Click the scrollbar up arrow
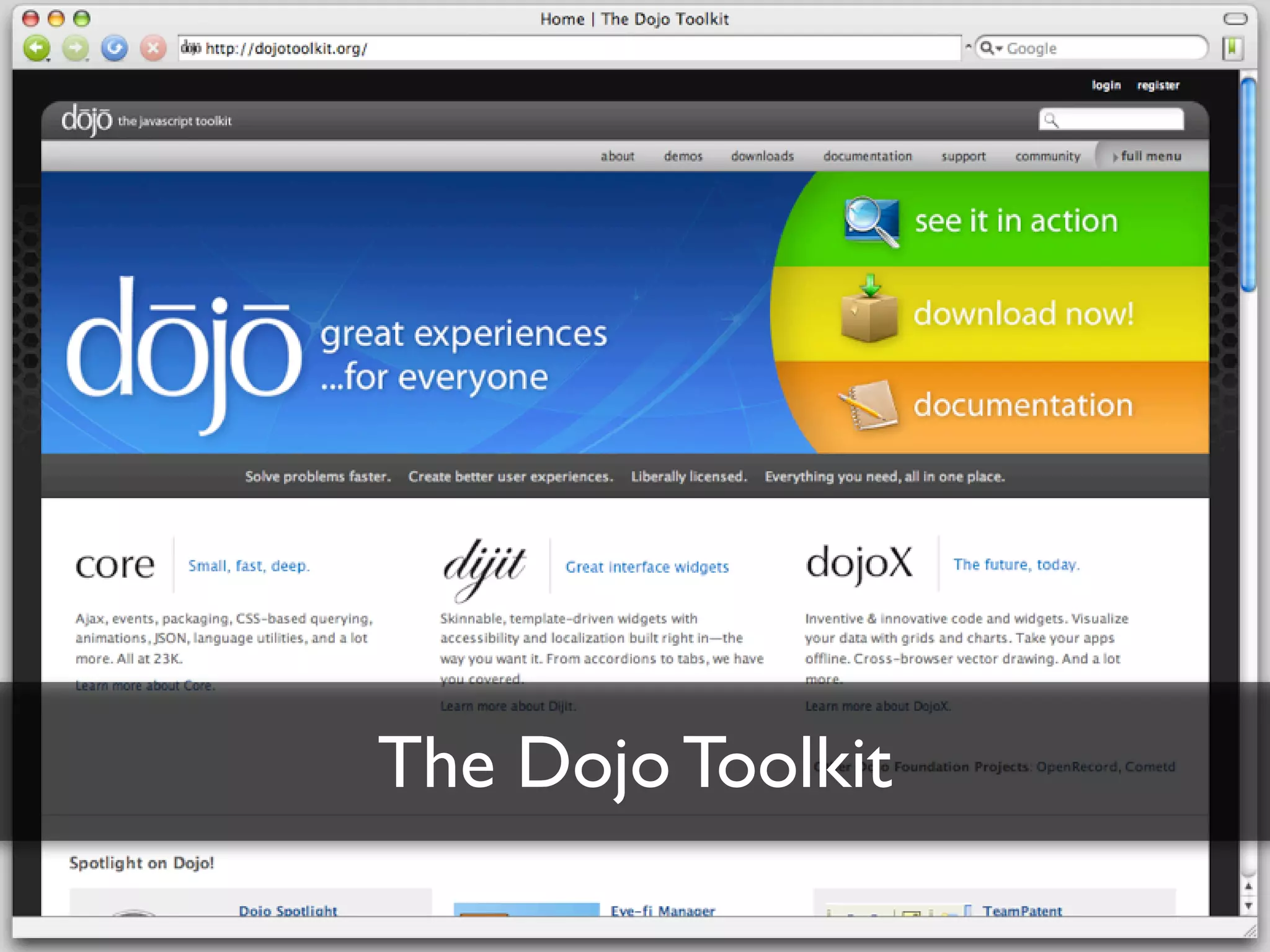Image resolution: width=1270 pixels, height=952 pixels. click(x=1248, y=886)
